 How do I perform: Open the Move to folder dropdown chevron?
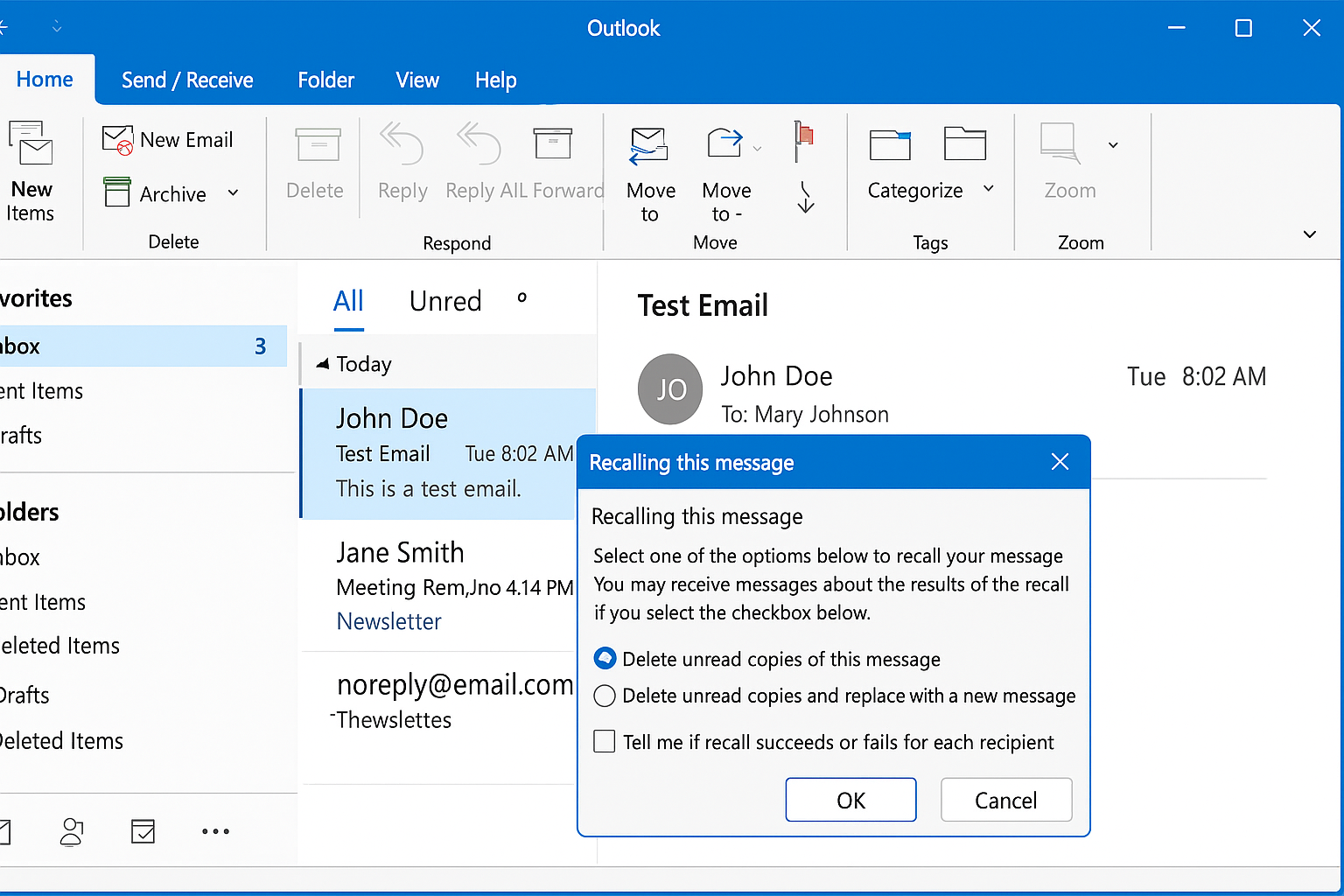click(x=758, y=149)
